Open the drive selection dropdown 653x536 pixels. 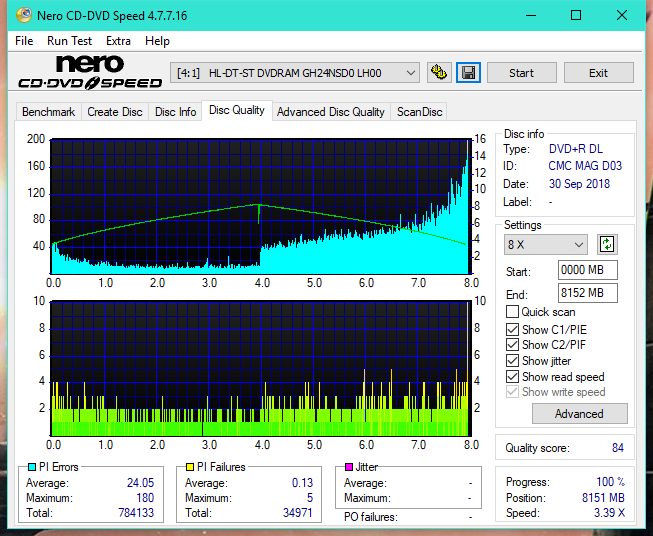coord(294,73)
